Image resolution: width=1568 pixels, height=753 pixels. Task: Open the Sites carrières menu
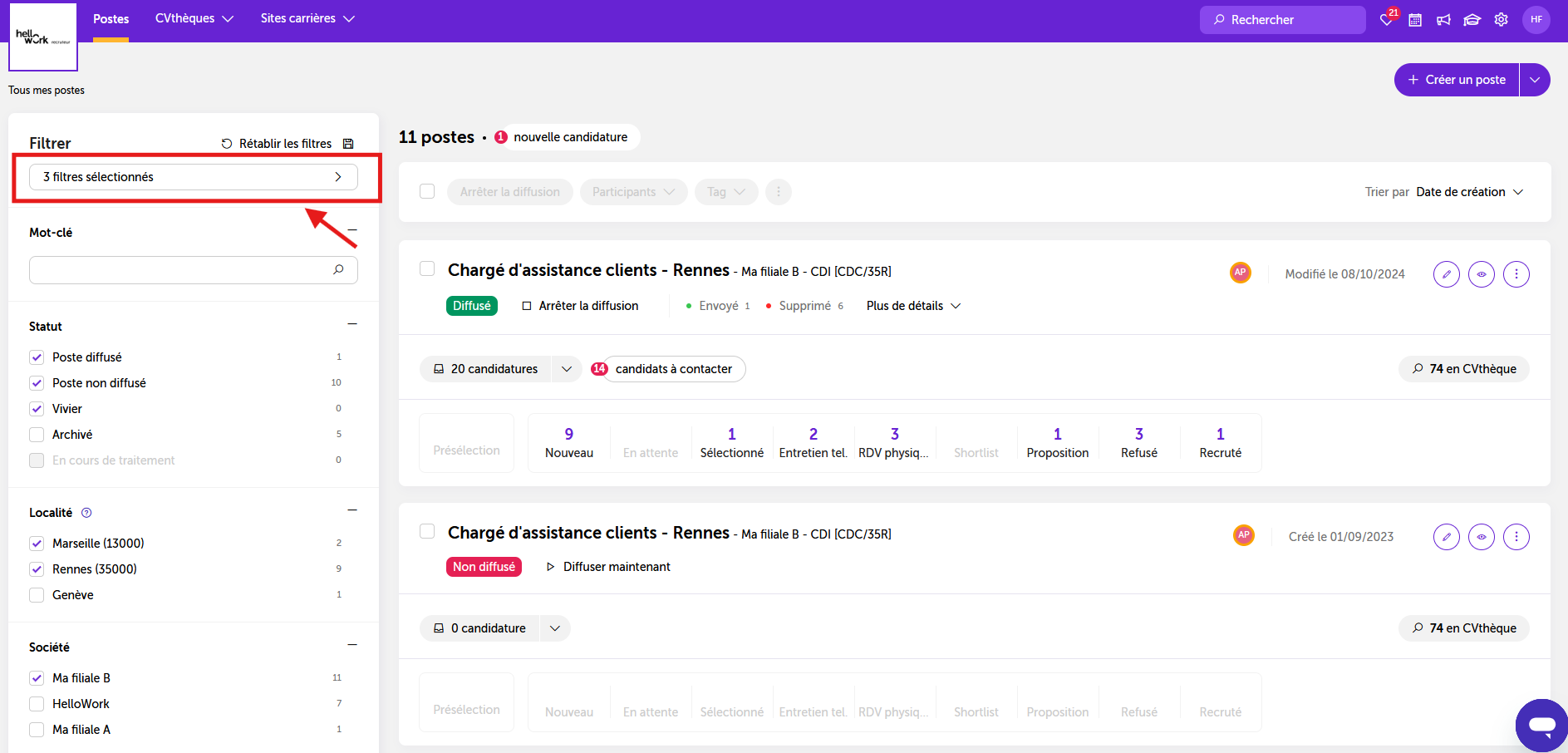[x=307, y=18]
